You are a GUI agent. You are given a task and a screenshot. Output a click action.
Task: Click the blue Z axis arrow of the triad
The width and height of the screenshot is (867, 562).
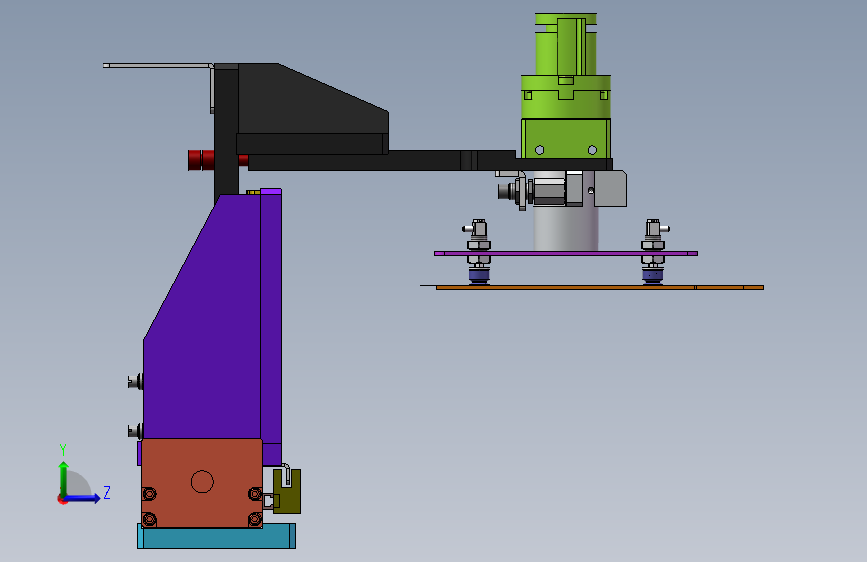83,498
